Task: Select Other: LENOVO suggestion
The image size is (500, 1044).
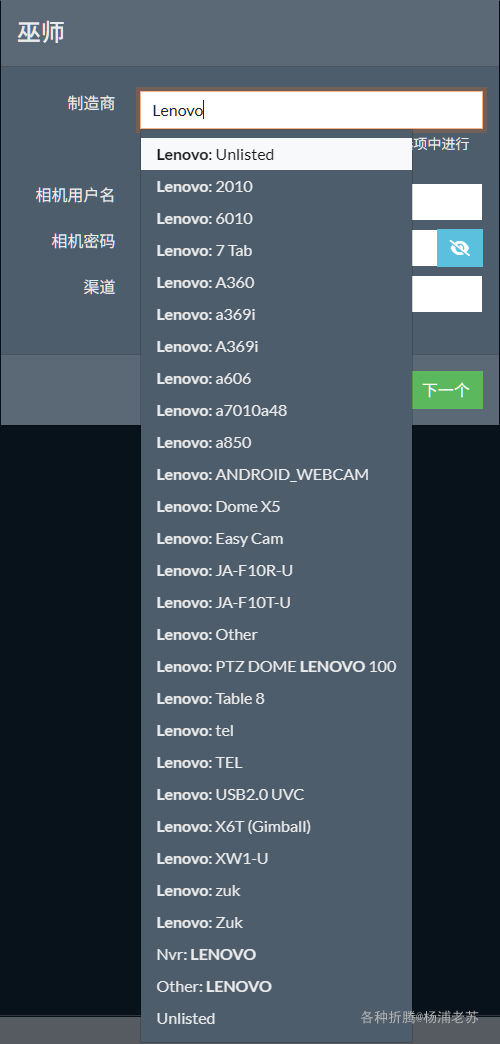Action: [x=276, y=985]
